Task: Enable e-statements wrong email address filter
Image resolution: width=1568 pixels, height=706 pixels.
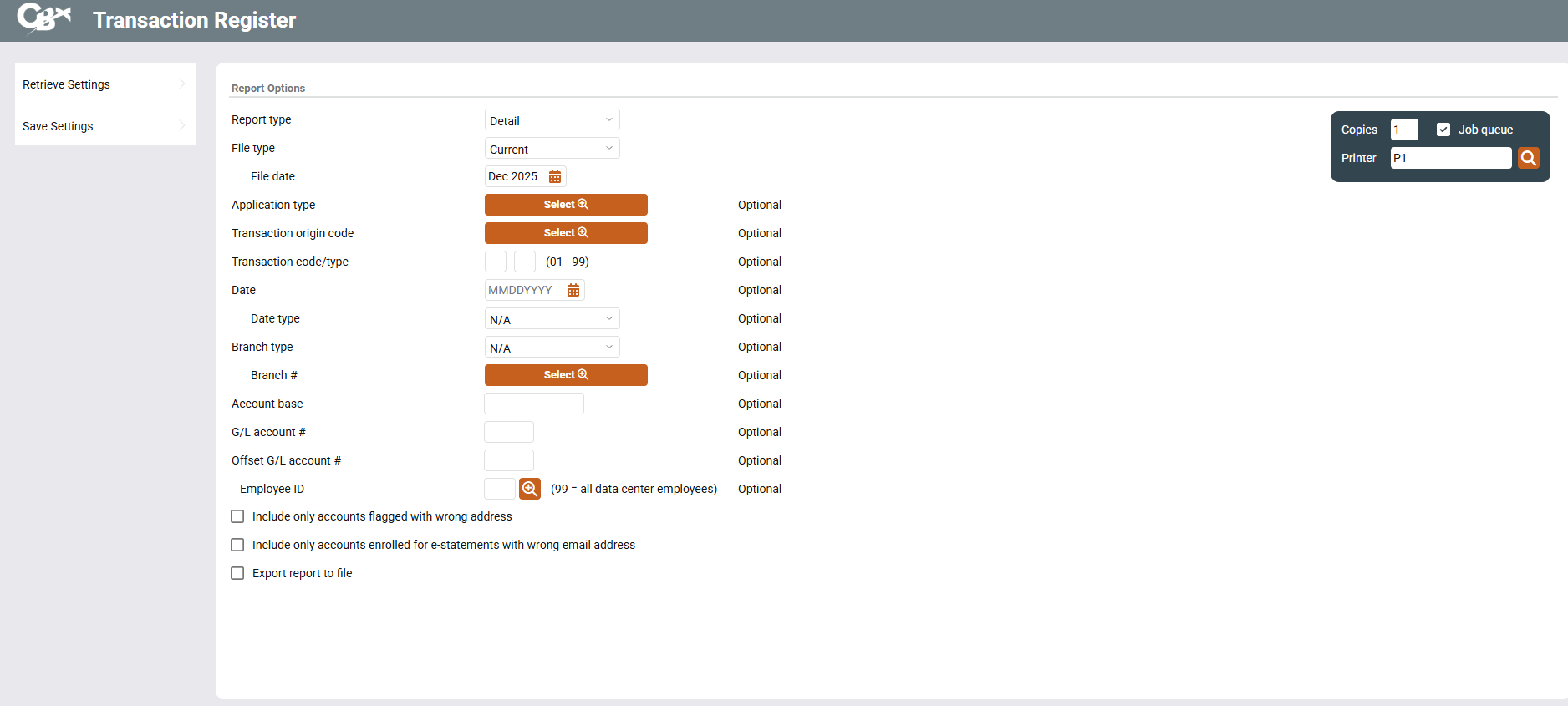Action: 237,545
